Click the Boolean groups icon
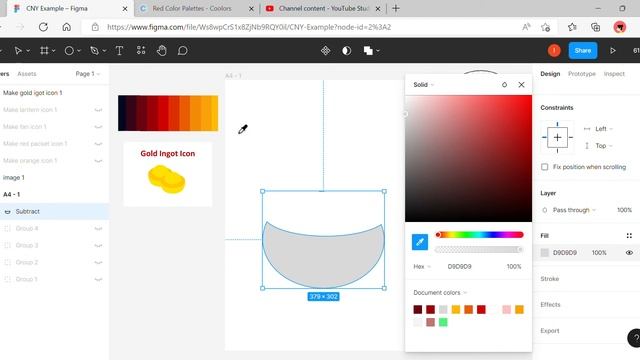 point(368,51)
